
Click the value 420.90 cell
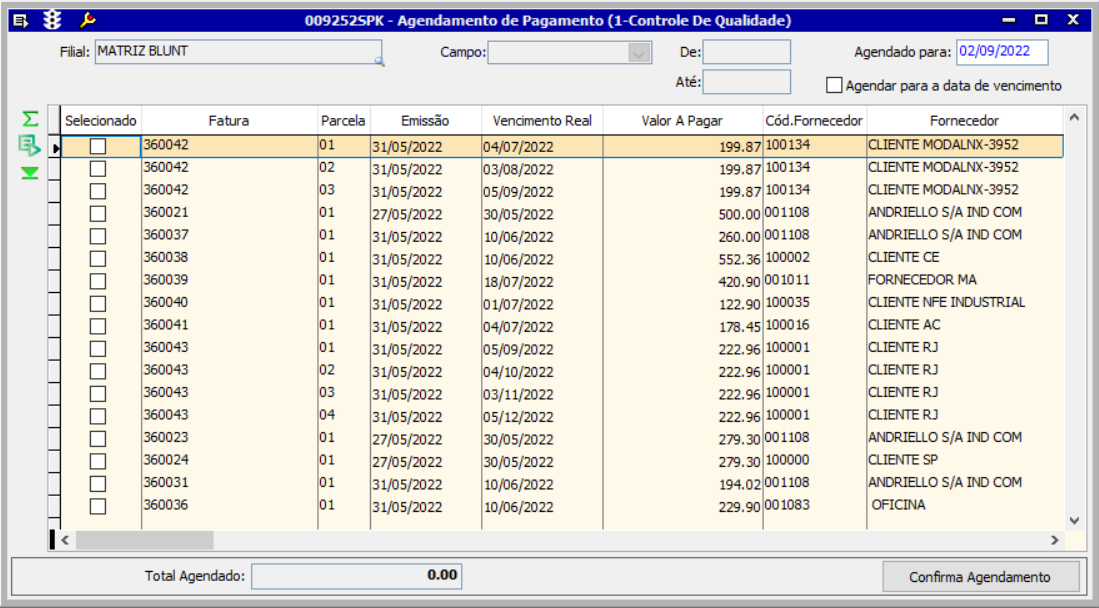(683, 281)
